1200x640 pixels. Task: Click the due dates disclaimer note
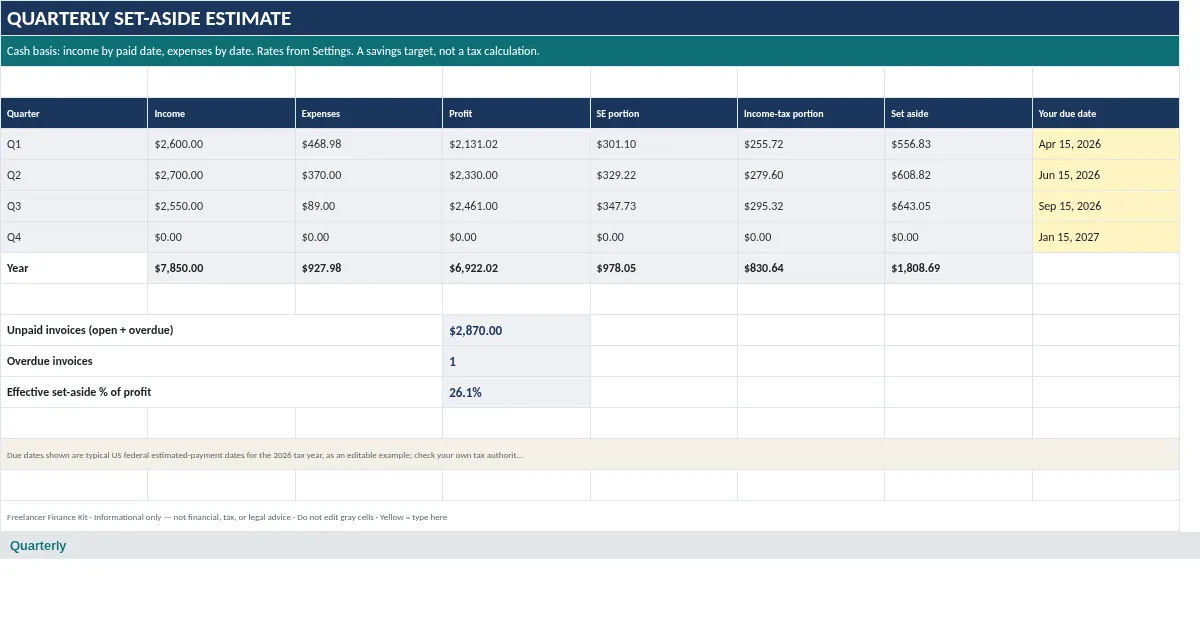tap(590, 454)
